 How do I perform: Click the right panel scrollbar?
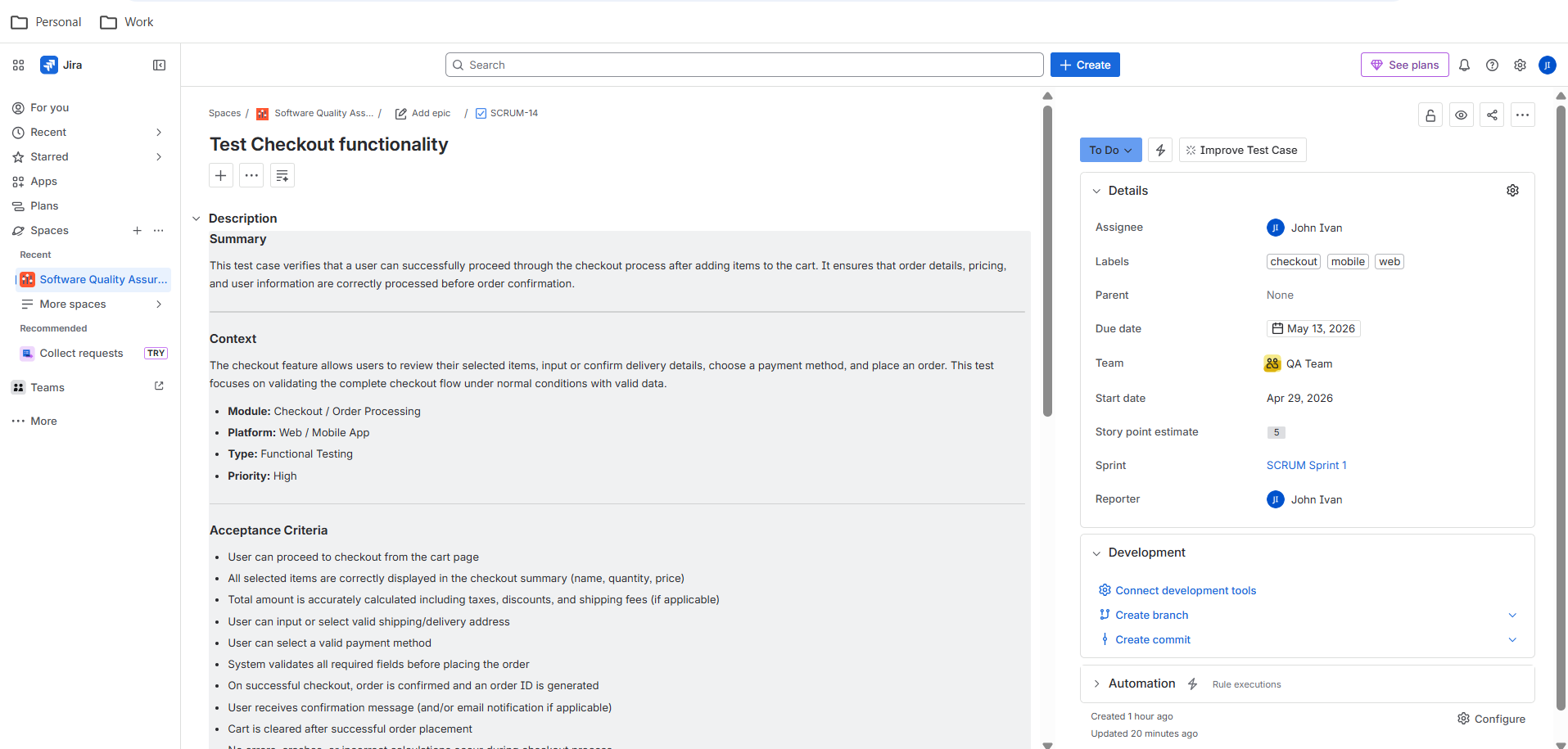[1561, 407]
